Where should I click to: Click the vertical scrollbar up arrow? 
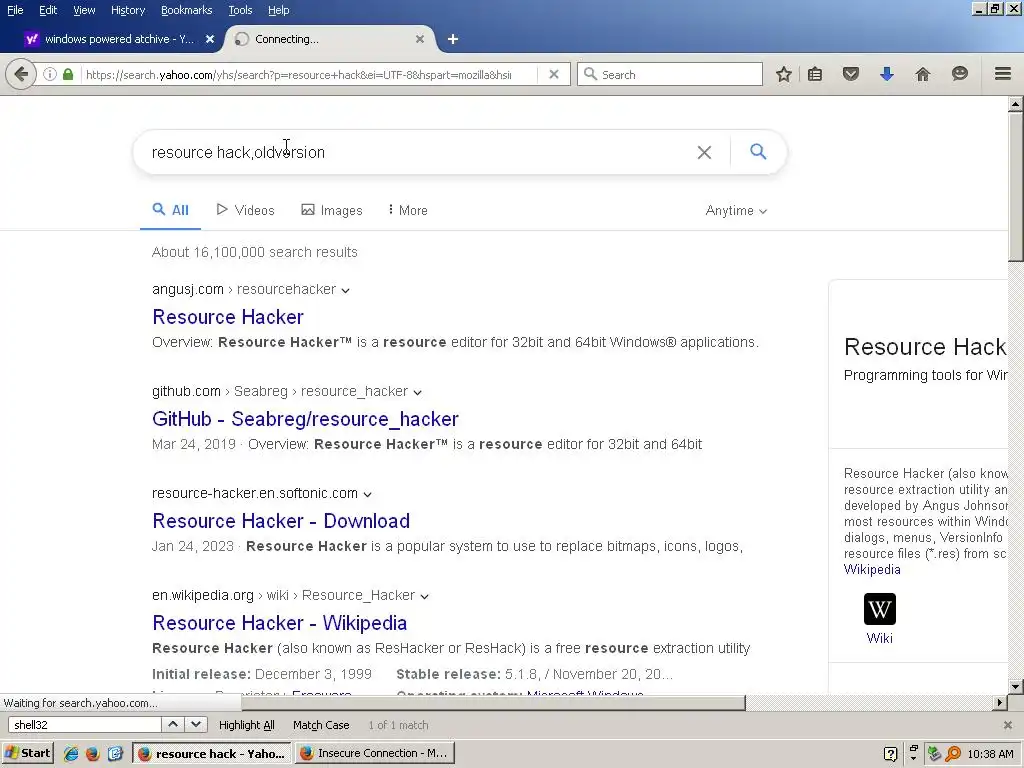pos(1015,104)
